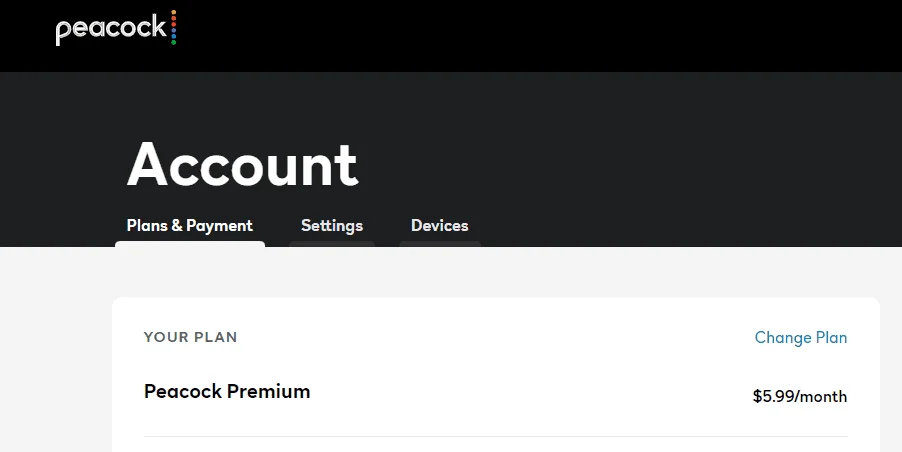Click blank space between YOUR PLAN and Change Plan
The image size is (902, 452).
(495, 338)
